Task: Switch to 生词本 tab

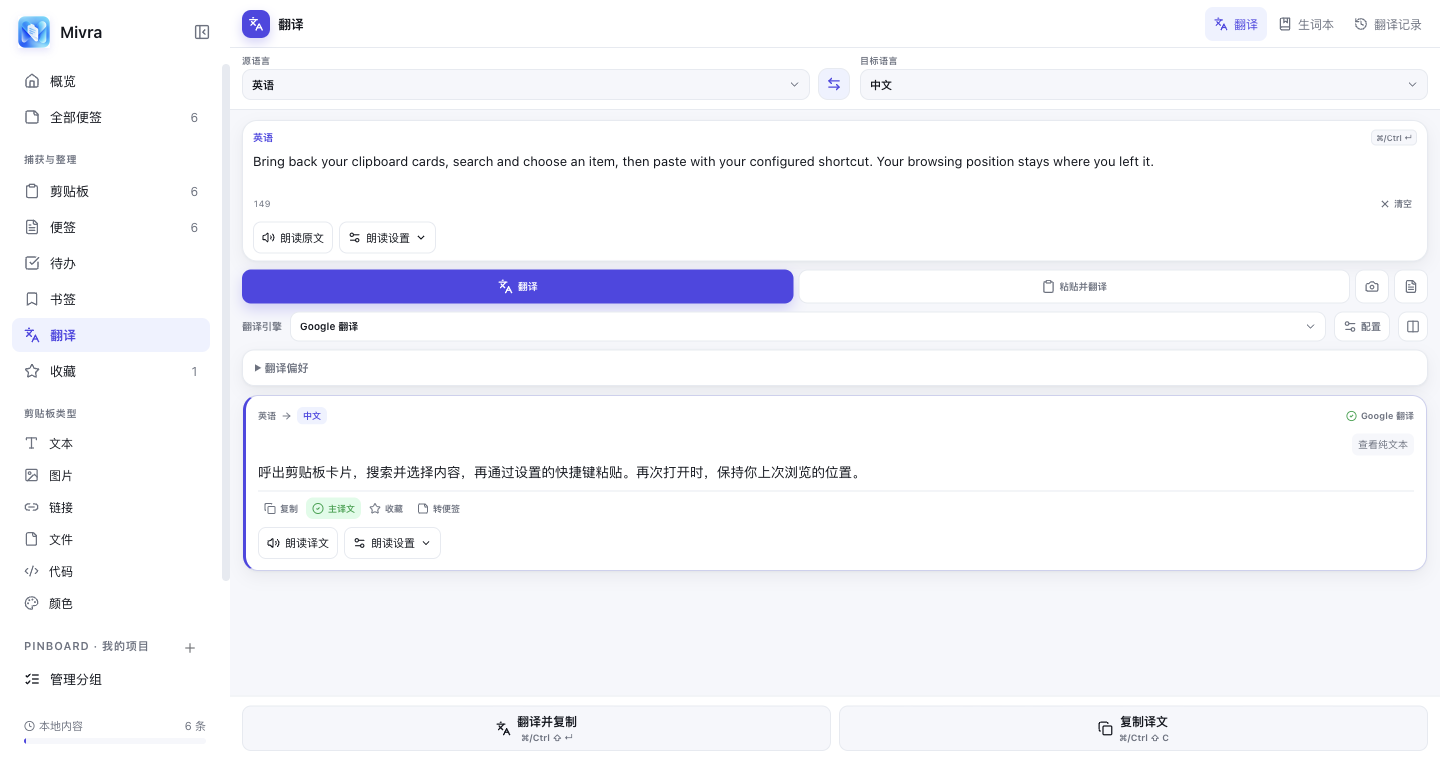Action: point(1306,24)
